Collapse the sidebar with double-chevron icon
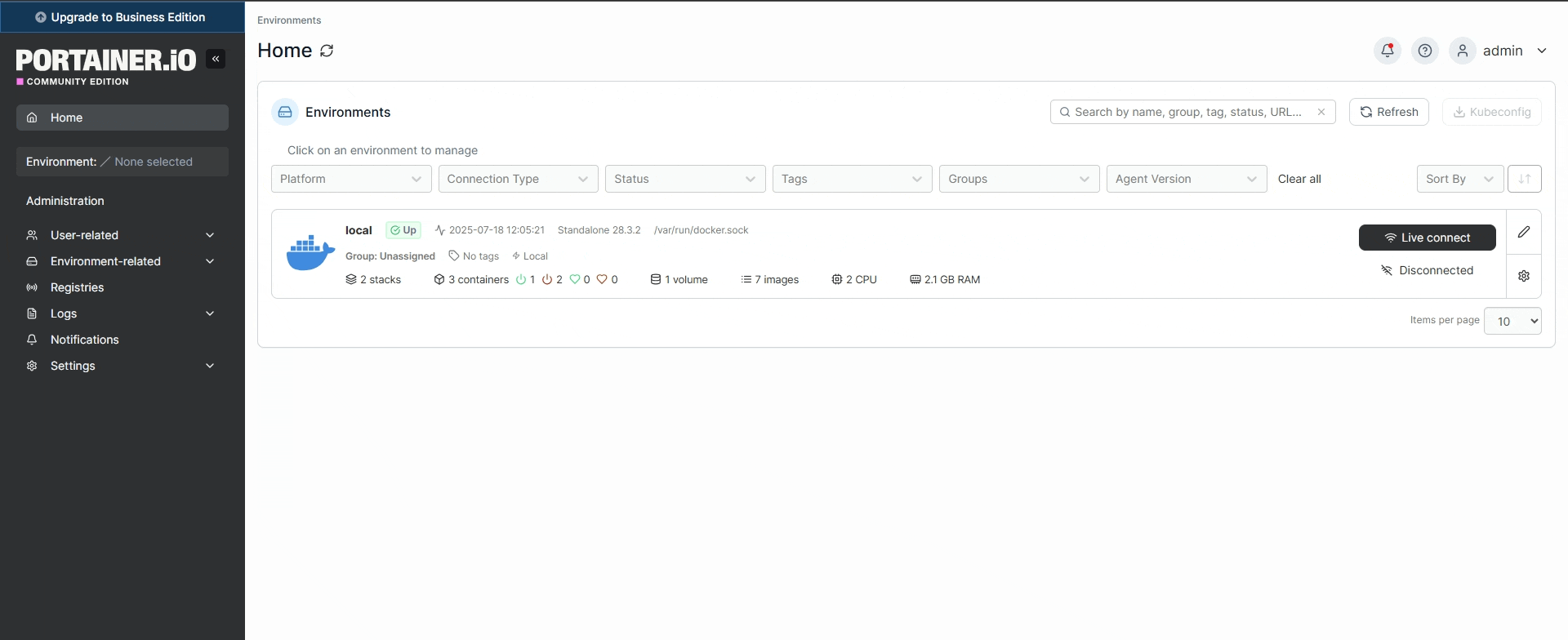Screen dimensions: 1568x640 tap(216, 59)
